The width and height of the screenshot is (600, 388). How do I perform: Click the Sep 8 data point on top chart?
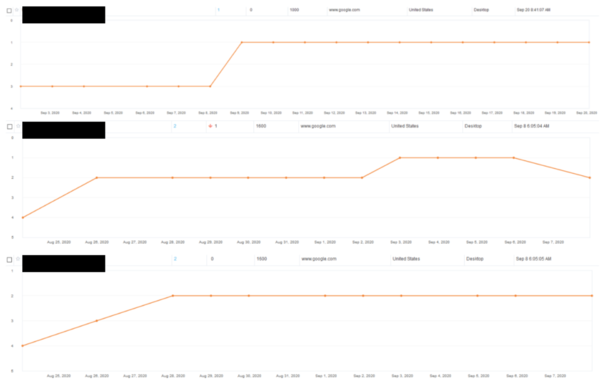pos(210,86)
